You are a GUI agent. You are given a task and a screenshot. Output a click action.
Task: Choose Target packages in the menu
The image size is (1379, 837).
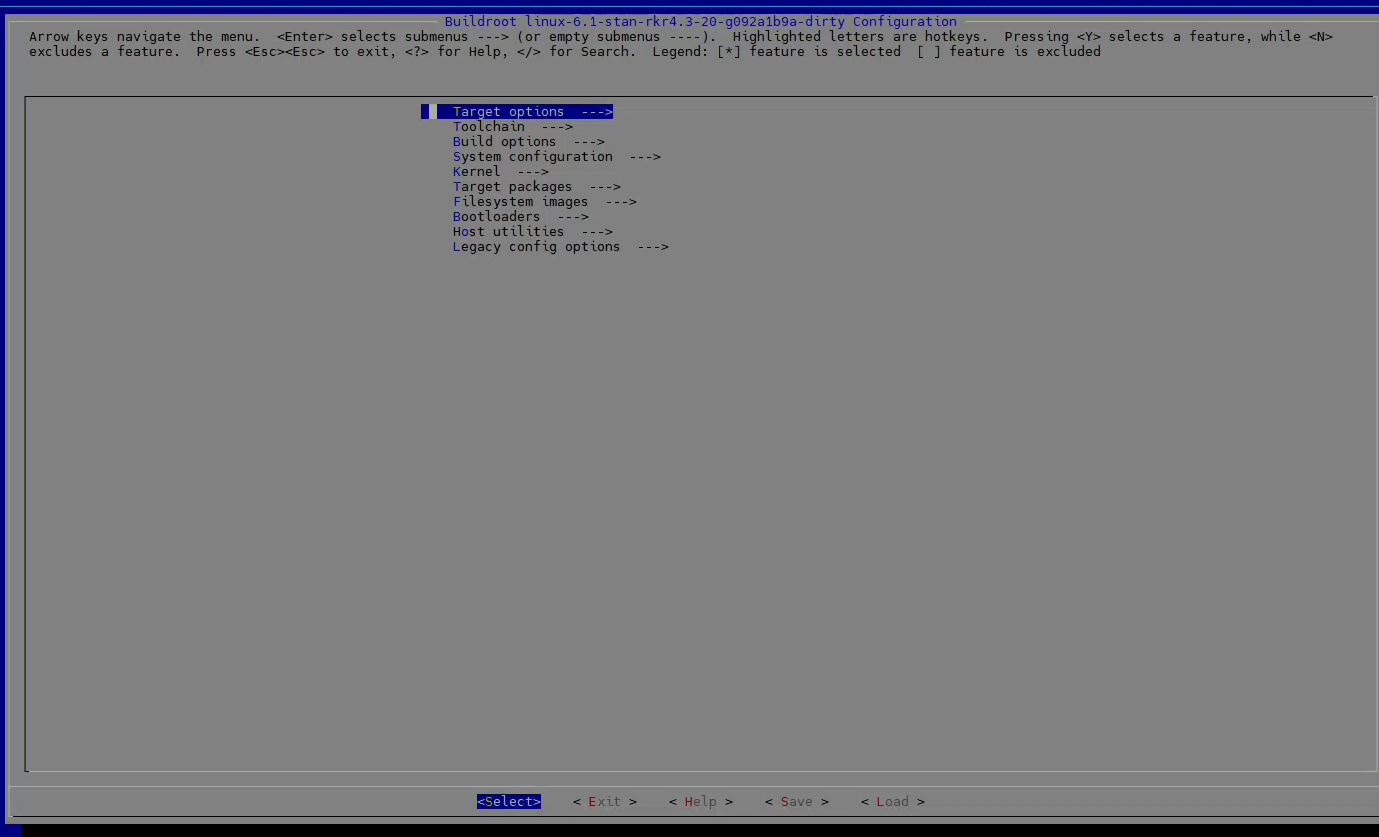pos(537,187)
